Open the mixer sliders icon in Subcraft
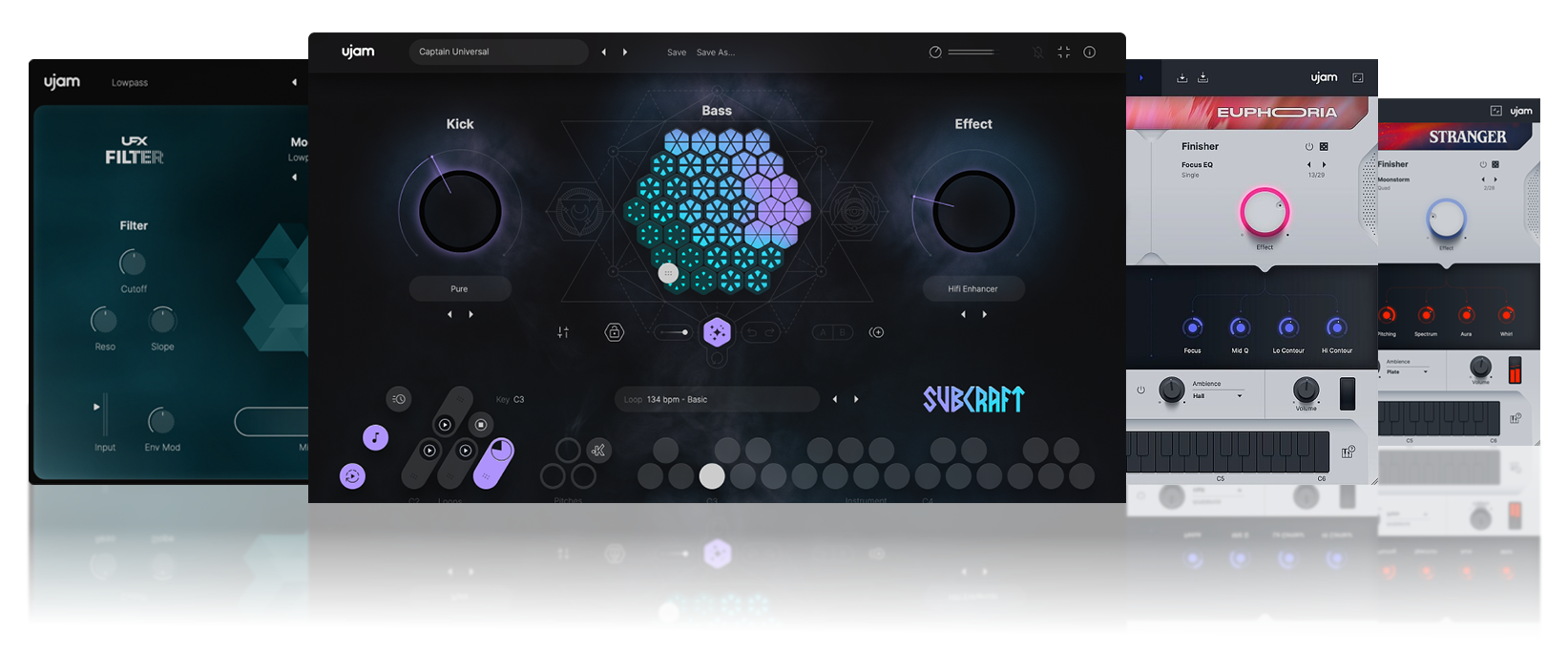The height and width of the screenshot is (653, 1568). (563, 332)
